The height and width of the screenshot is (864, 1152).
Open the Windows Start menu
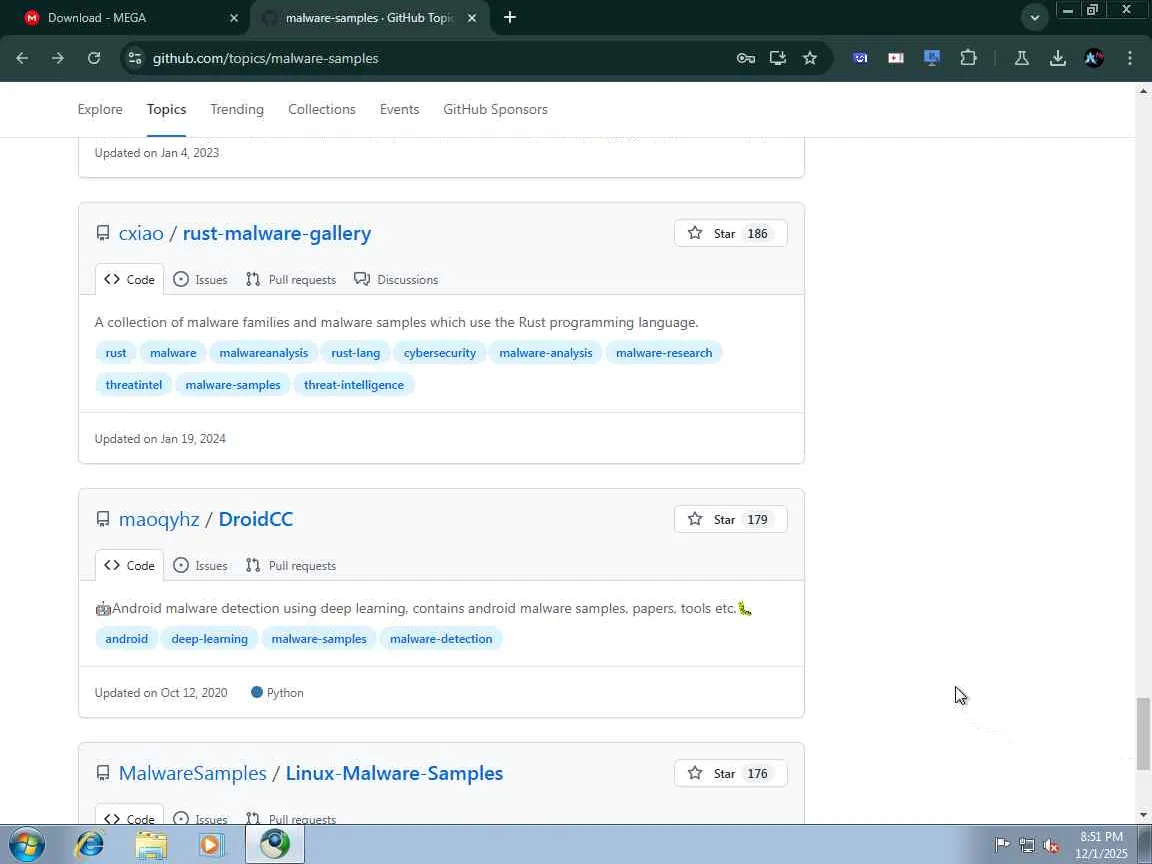pyautogui.click(x=27, y=844)
